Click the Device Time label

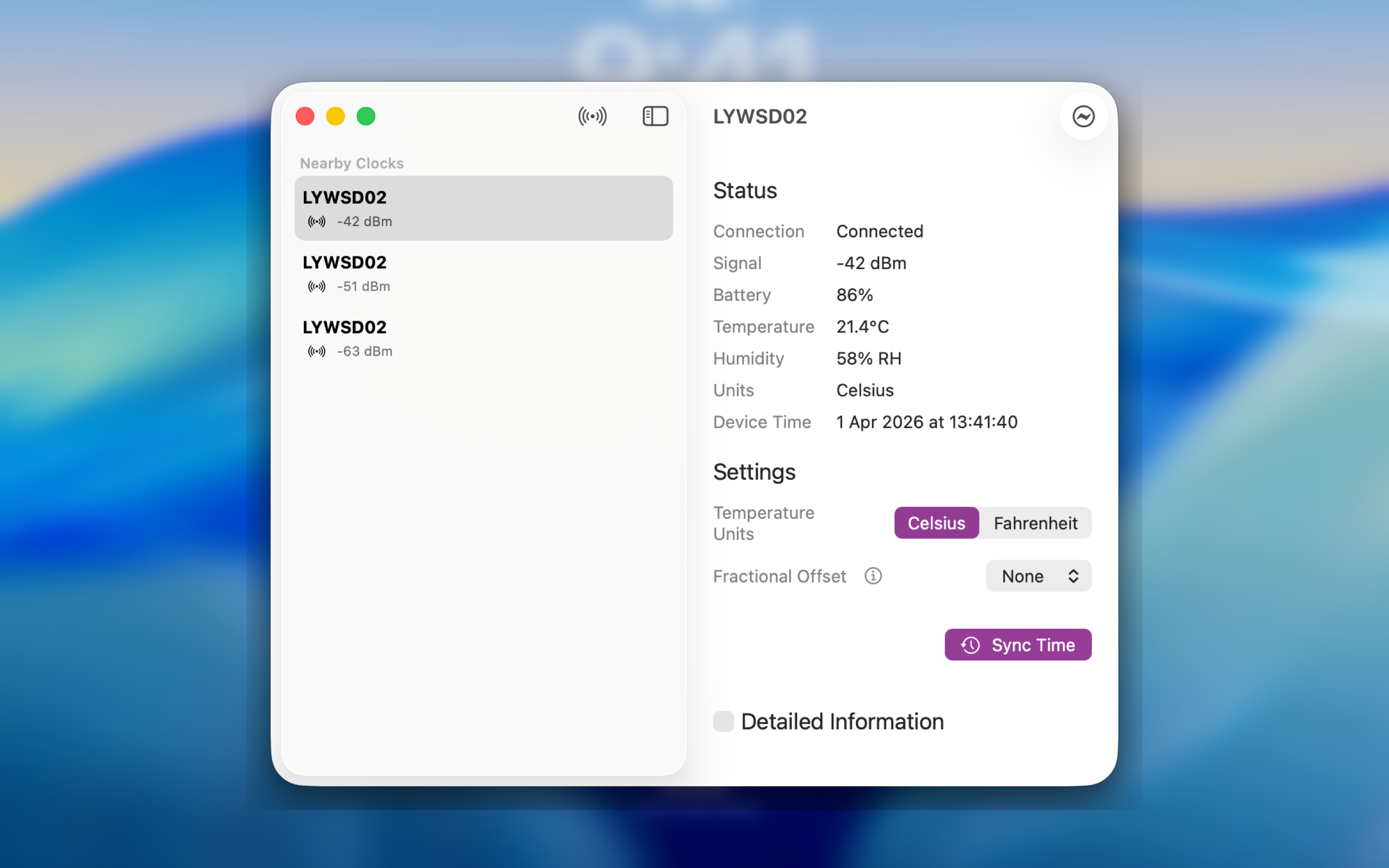tap(762, 422)
